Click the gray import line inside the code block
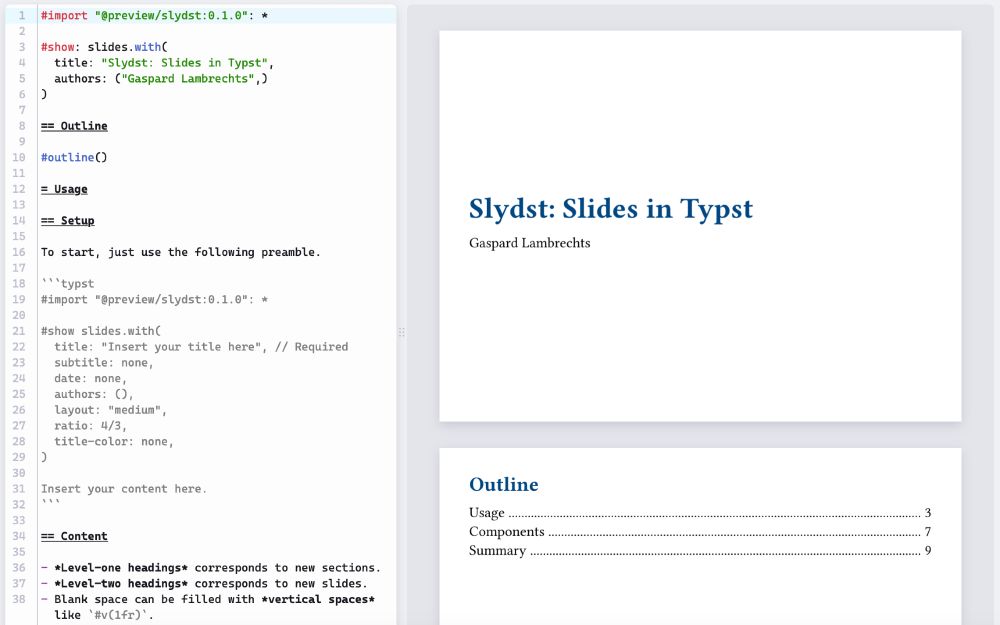Screen dimensions: 1000x625 [154, 300]
